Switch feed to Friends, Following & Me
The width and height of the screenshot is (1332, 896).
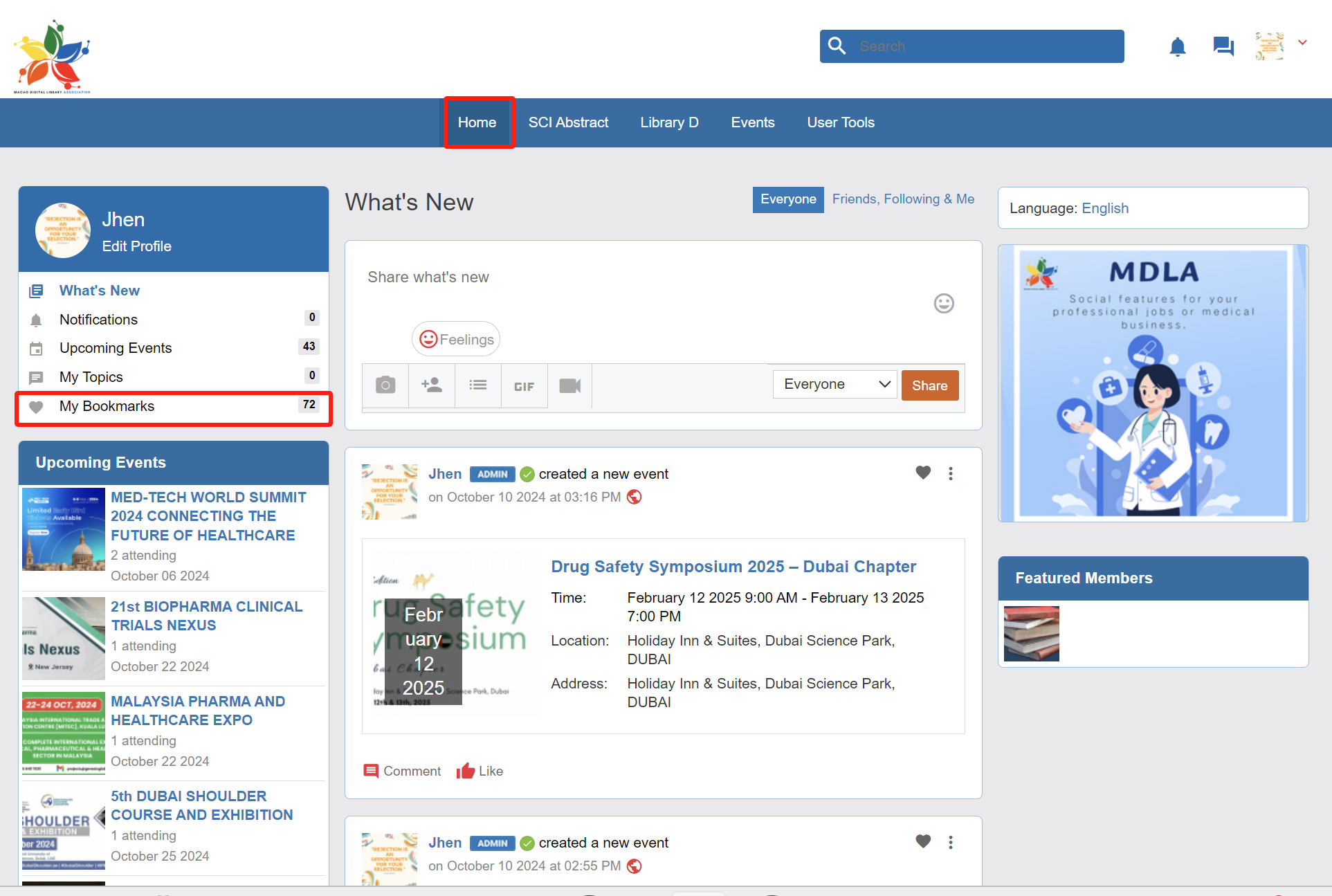pos(903,199)
